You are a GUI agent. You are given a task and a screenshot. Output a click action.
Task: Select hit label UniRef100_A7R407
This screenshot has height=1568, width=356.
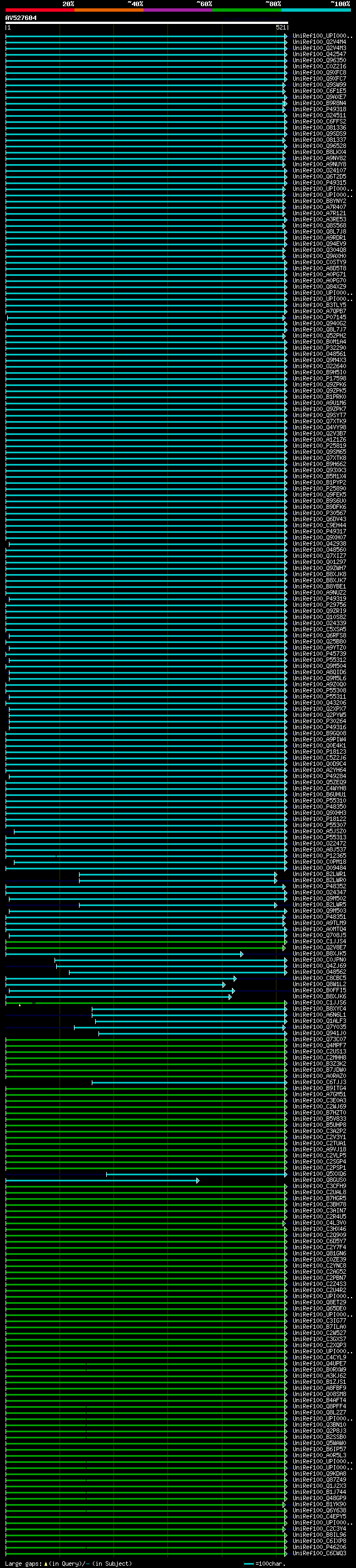click(319, 207)
